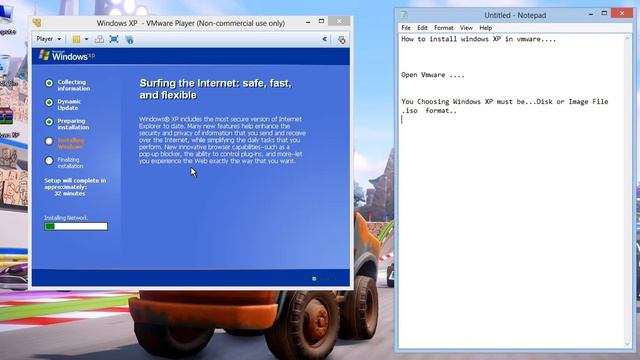640x360 pixels.
Task: Click the Notepad title bar icon
Action: tap(404, 15)
